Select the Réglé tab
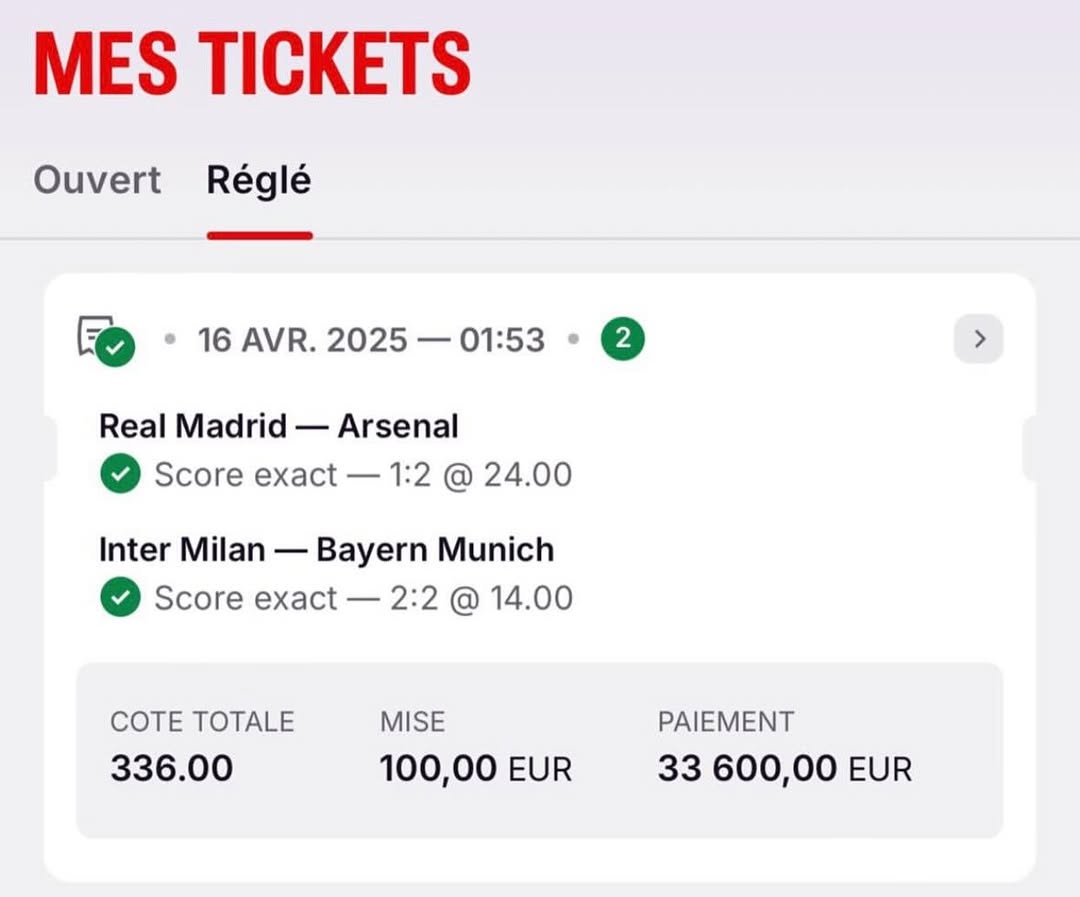Screen dimensions: 1080x897 pos(259,181)
